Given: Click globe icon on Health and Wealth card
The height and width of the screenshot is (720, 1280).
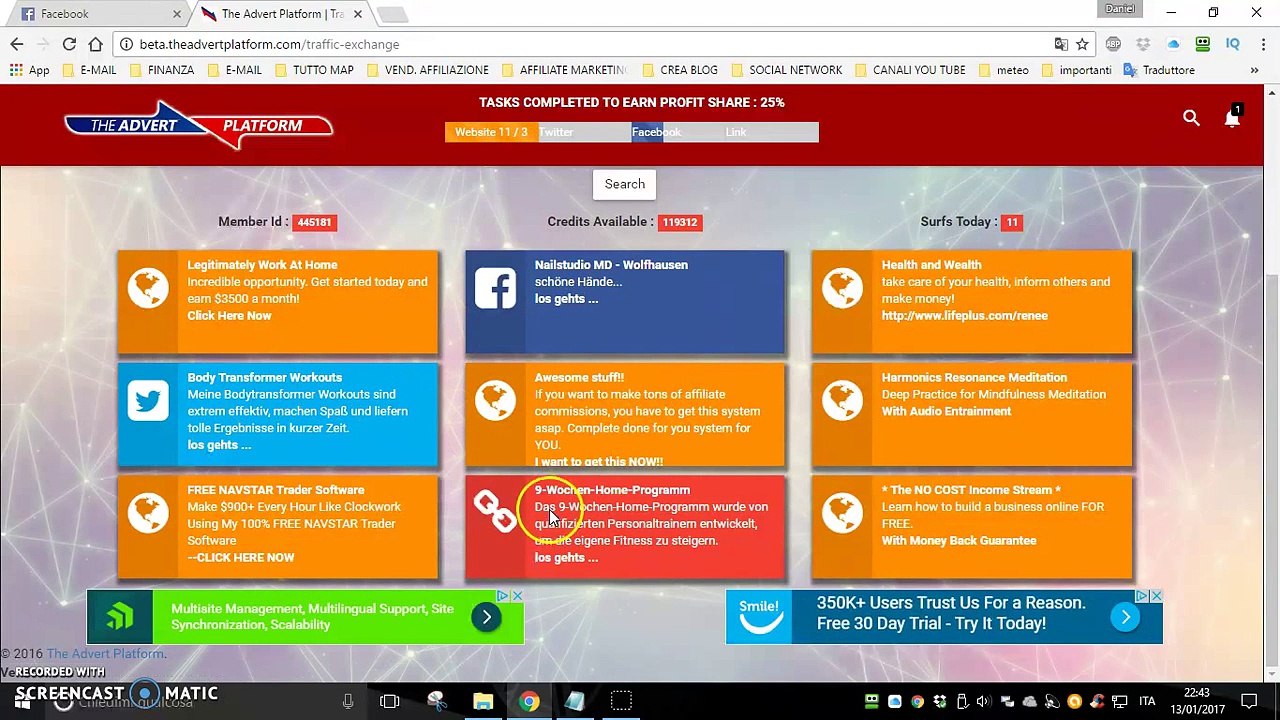Looking at the screenshot, I should click(842, 288).
